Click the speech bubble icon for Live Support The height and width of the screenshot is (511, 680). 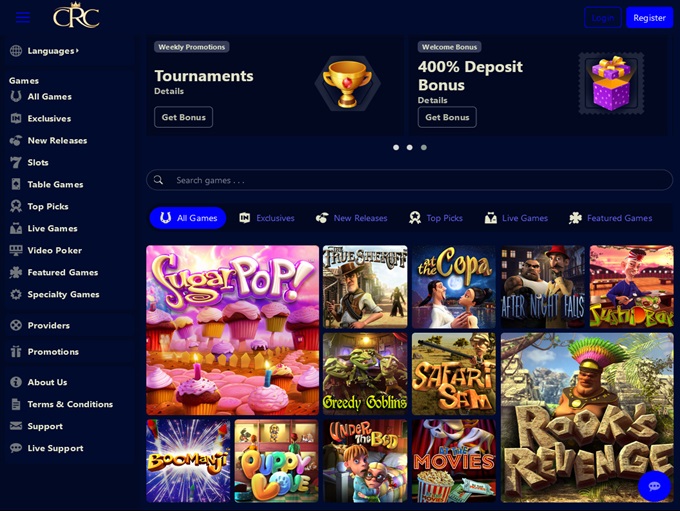click(16, 448)
